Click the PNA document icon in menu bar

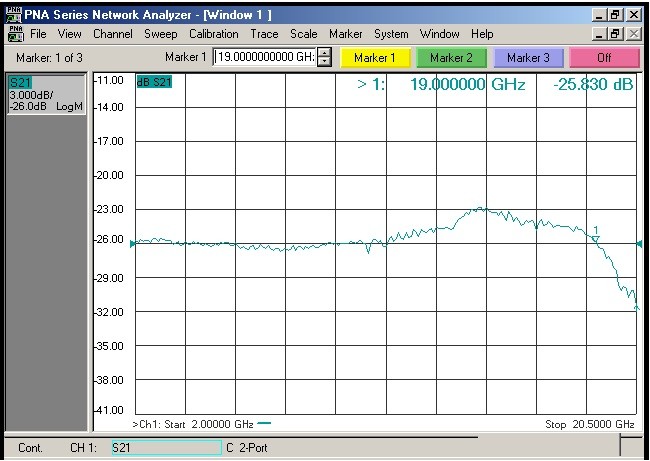point(16,34)
